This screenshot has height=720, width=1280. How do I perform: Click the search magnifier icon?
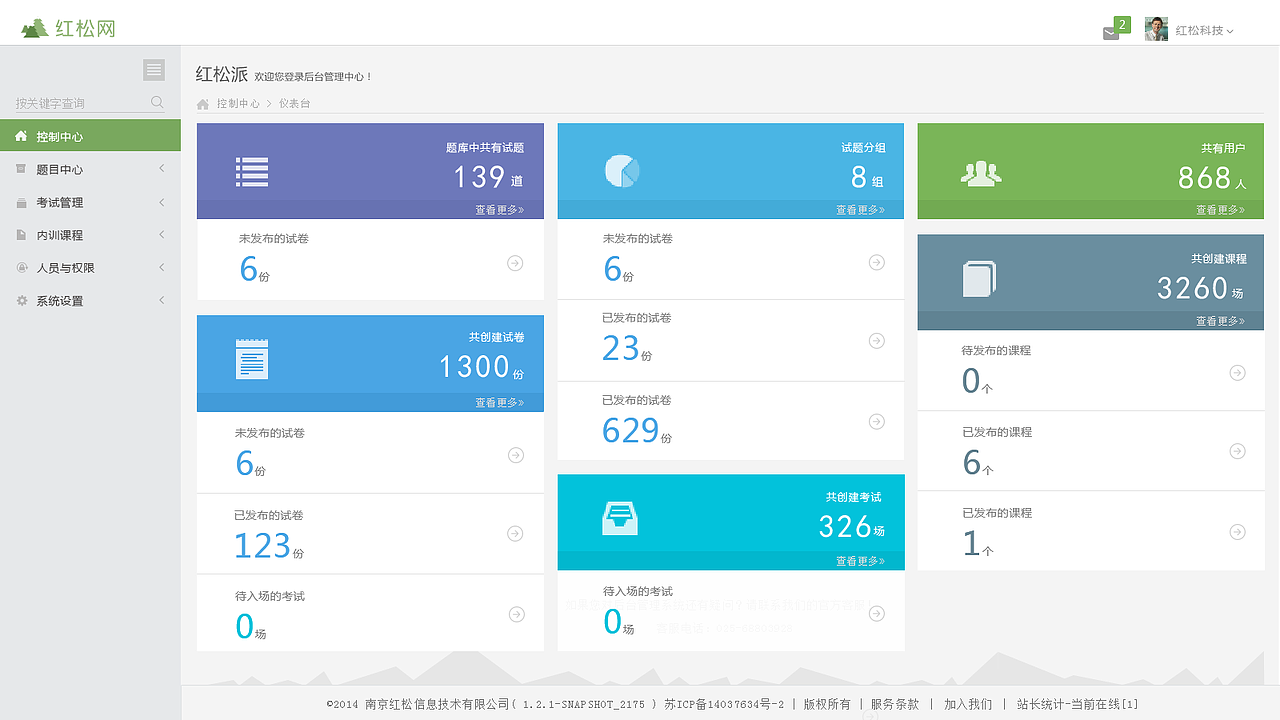point(157,102)
